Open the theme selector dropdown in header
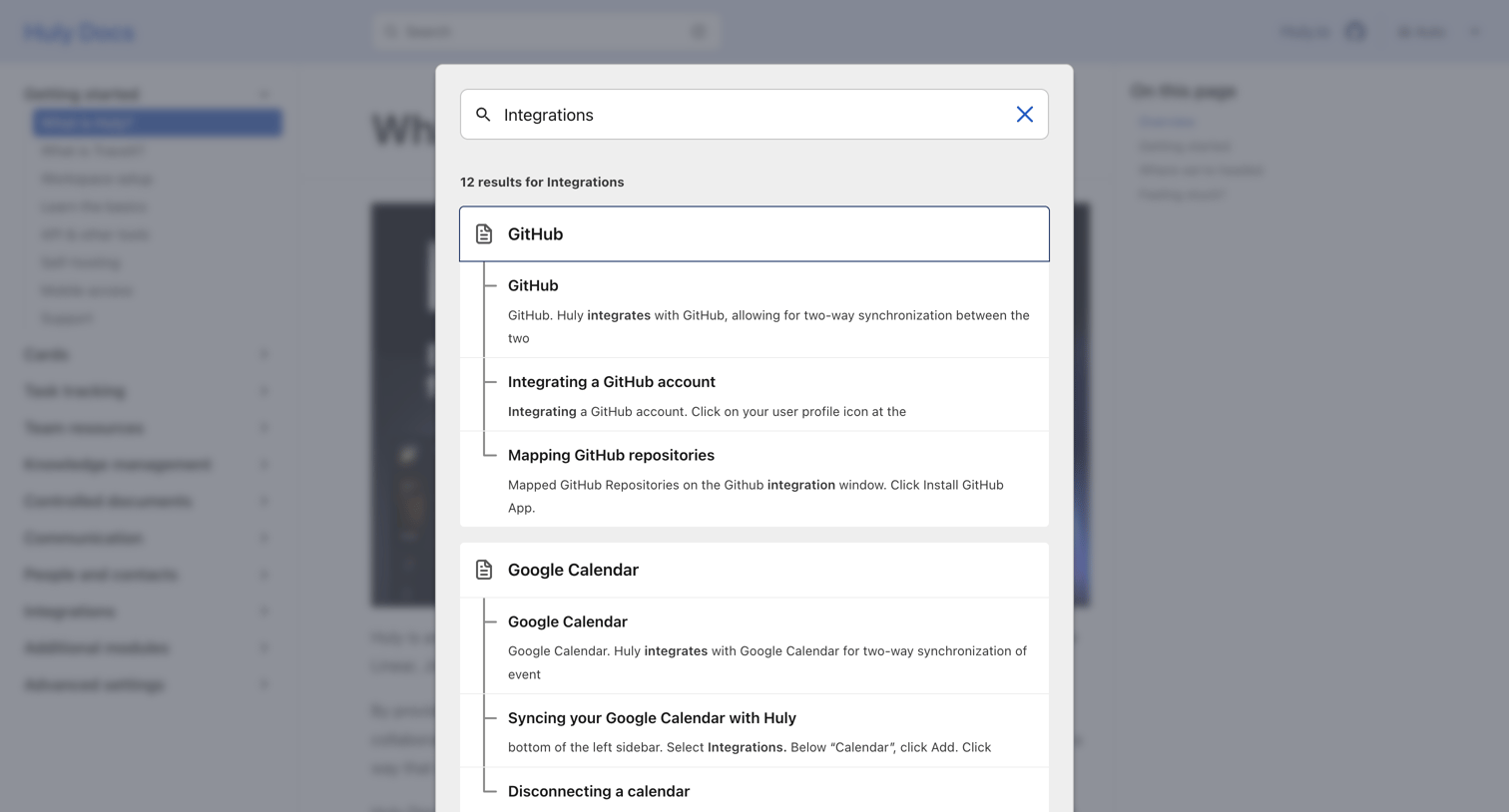This screenshot has height=812, width=1509. click(x=1438, y=32)
